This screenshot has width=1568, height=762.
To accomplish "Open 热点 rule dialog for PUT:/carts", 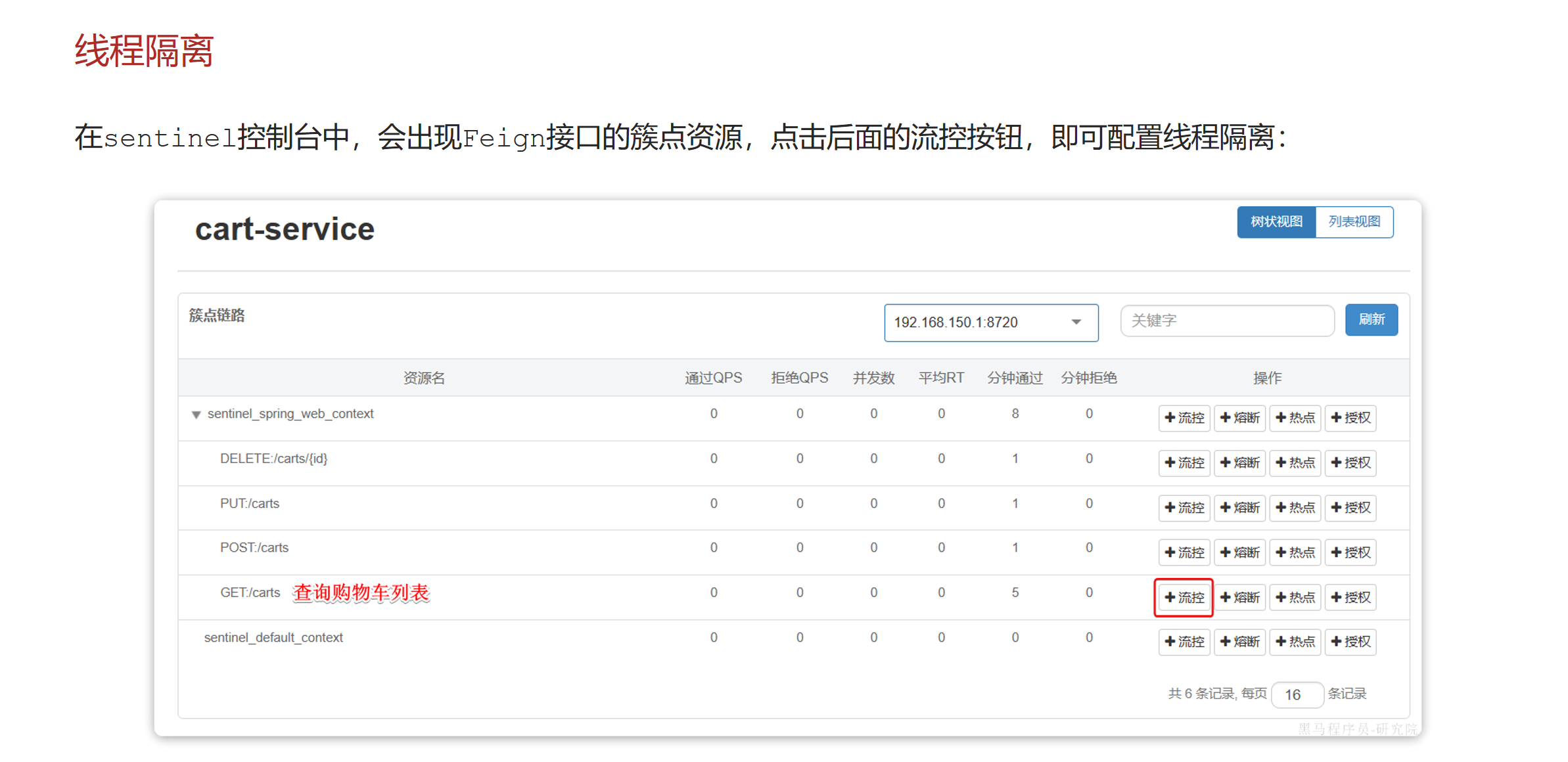I will [1295, 508].
